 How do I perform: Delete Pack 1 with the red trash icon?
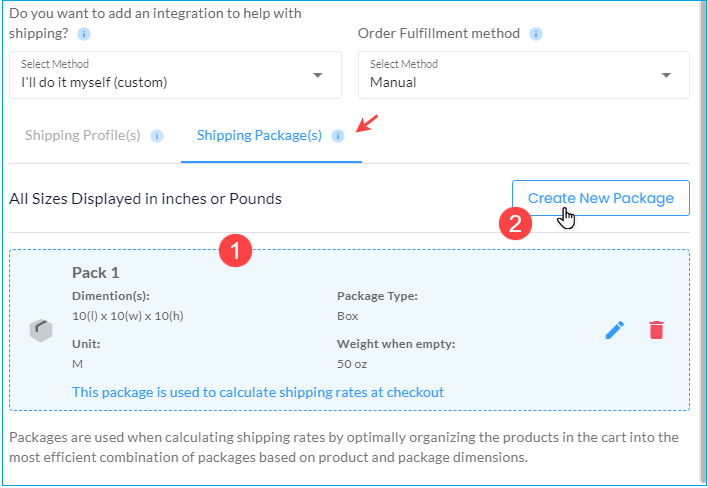[x=656, y=330]
